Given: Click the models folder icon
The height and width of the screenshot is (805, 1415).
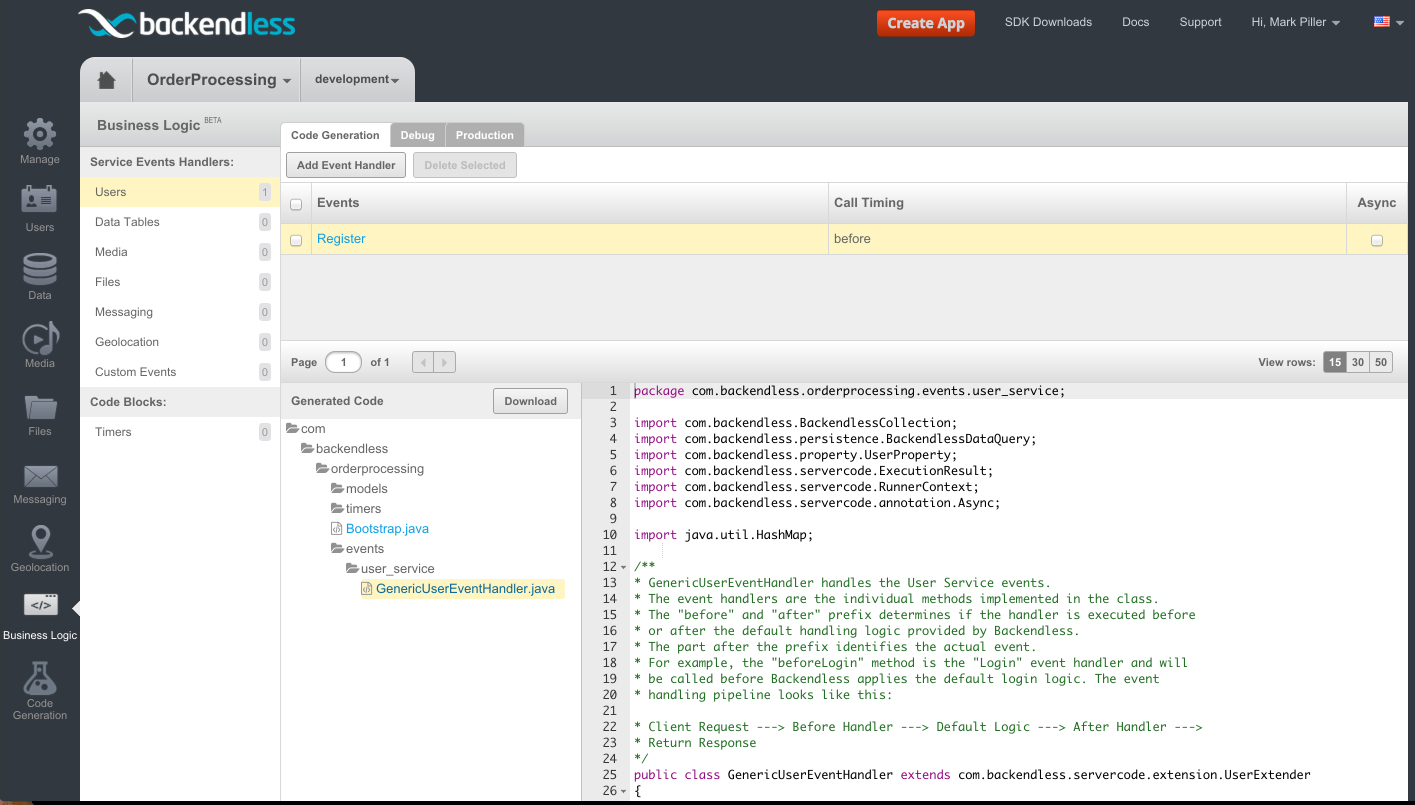Looking at the screenshot, I should (x=337, y=489).
